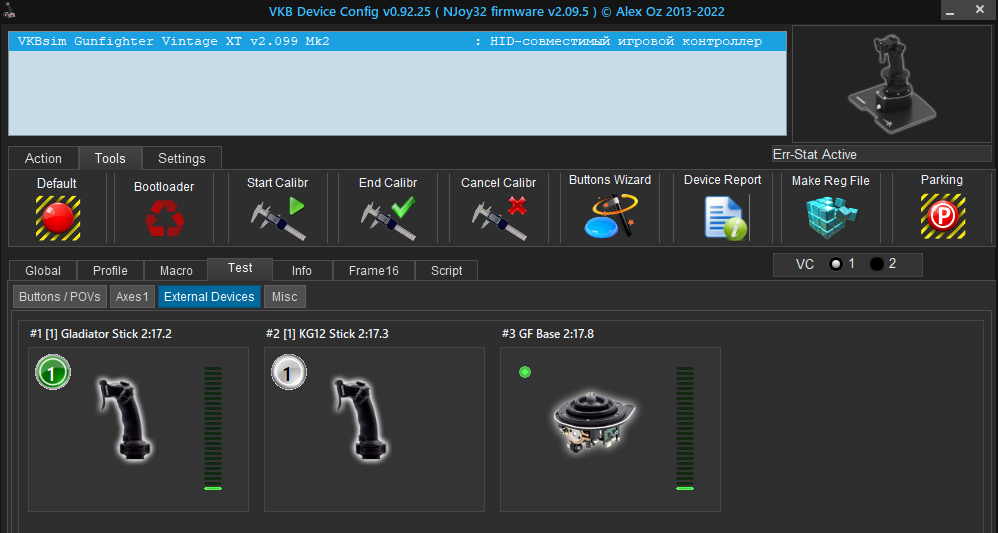Show the External Devices test page
This screenshot has height=533, width=998.
tap(209, 297)
